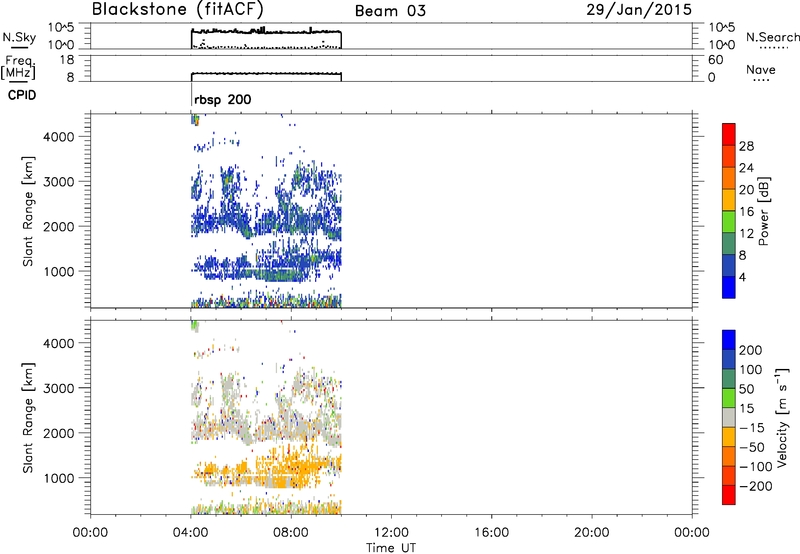The image size is (800, 554).
Task: Click the gray -15 to 15 velocity segment
Action: [x=729, y=418]
